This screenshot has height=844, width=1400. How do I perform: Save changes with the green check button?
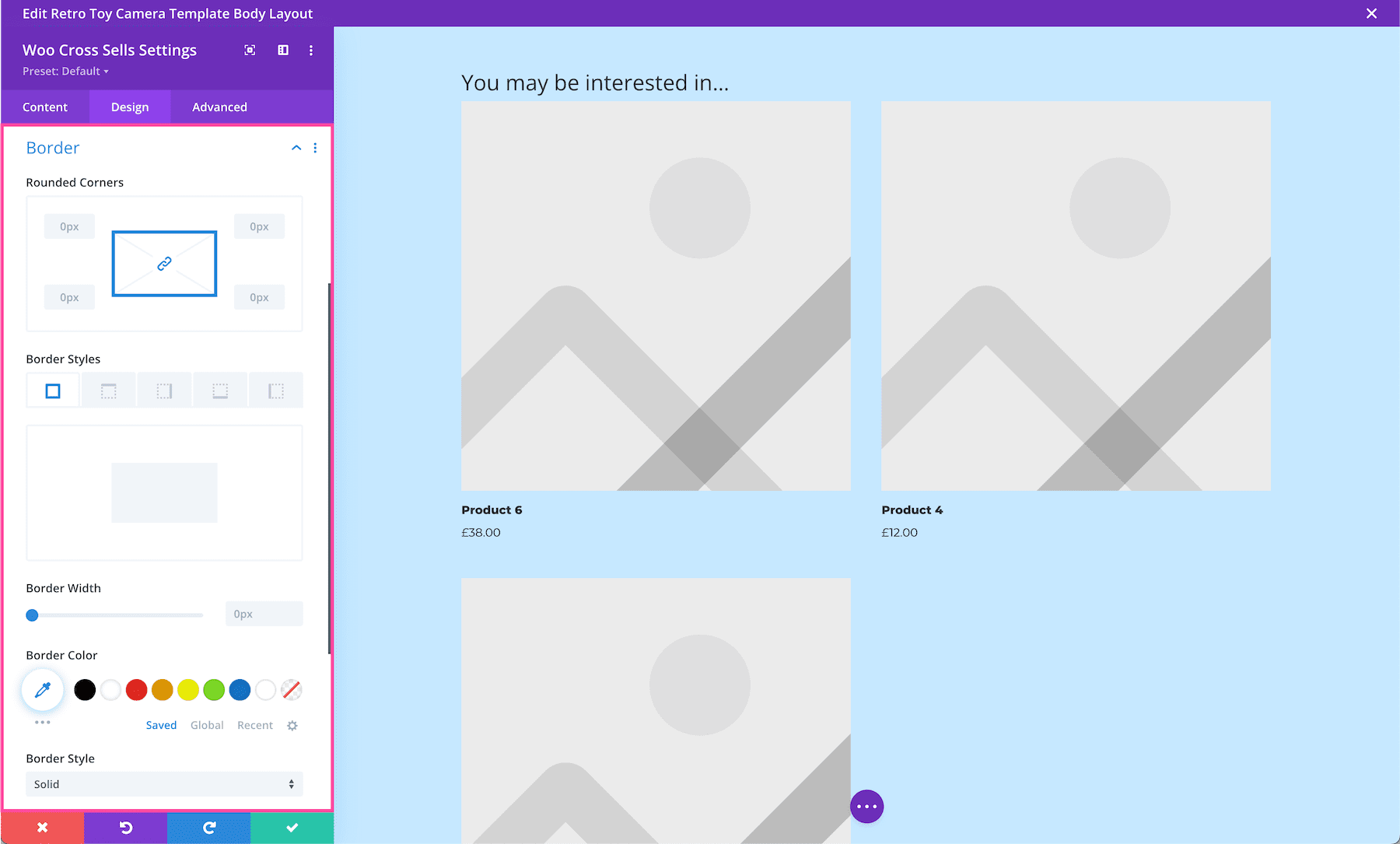pyautogui.click(x=292, y=827)
